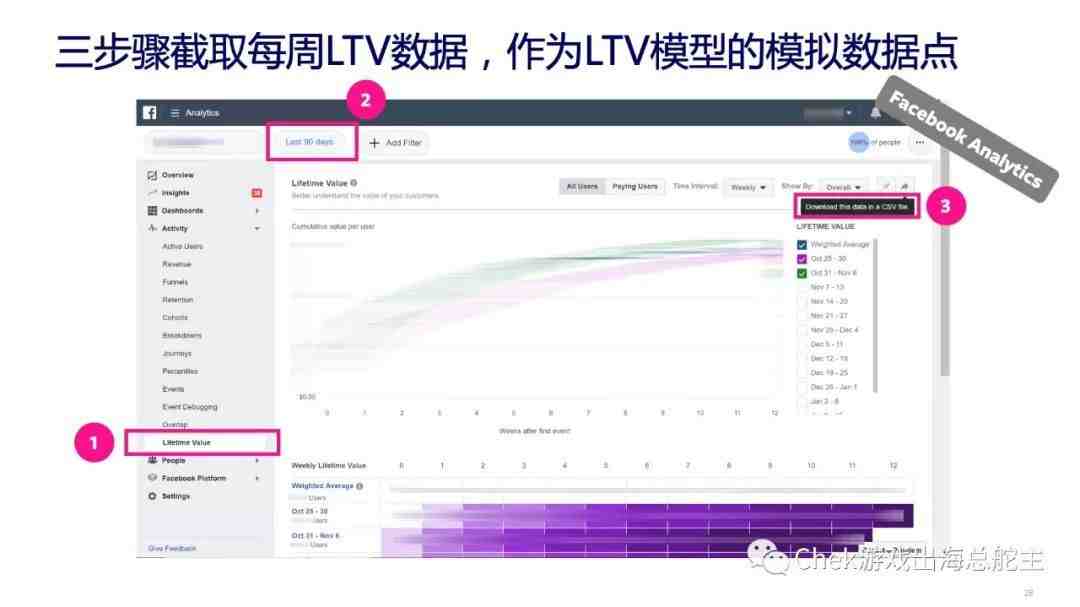Click the Overlap sidebar item
1080x607 pixels.
click(x=174, y=425)
